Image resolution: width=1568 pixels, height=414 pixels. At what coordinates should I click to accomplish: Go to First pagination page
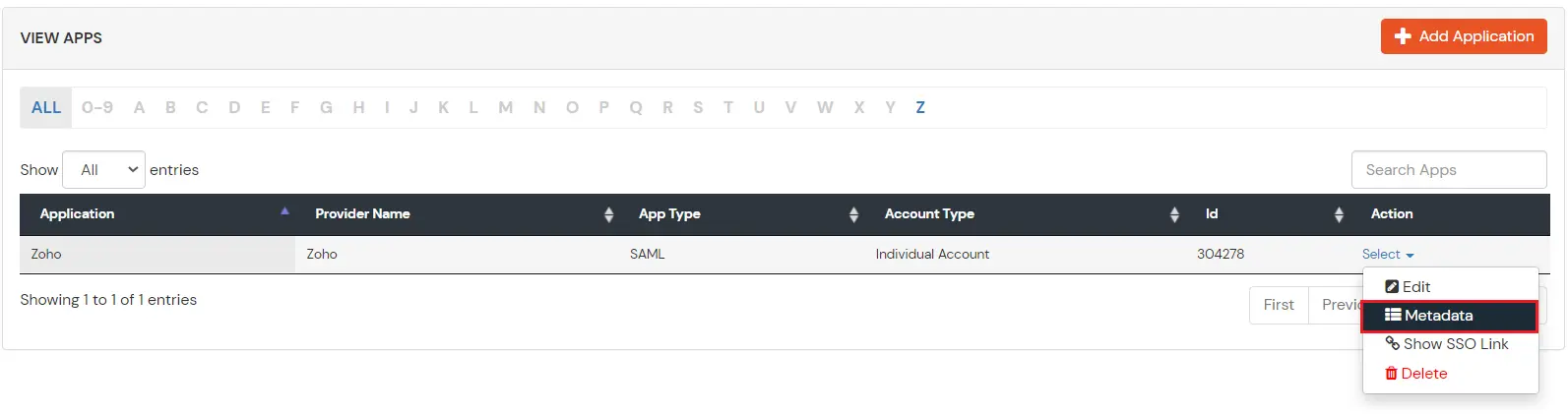[1279, 305]
